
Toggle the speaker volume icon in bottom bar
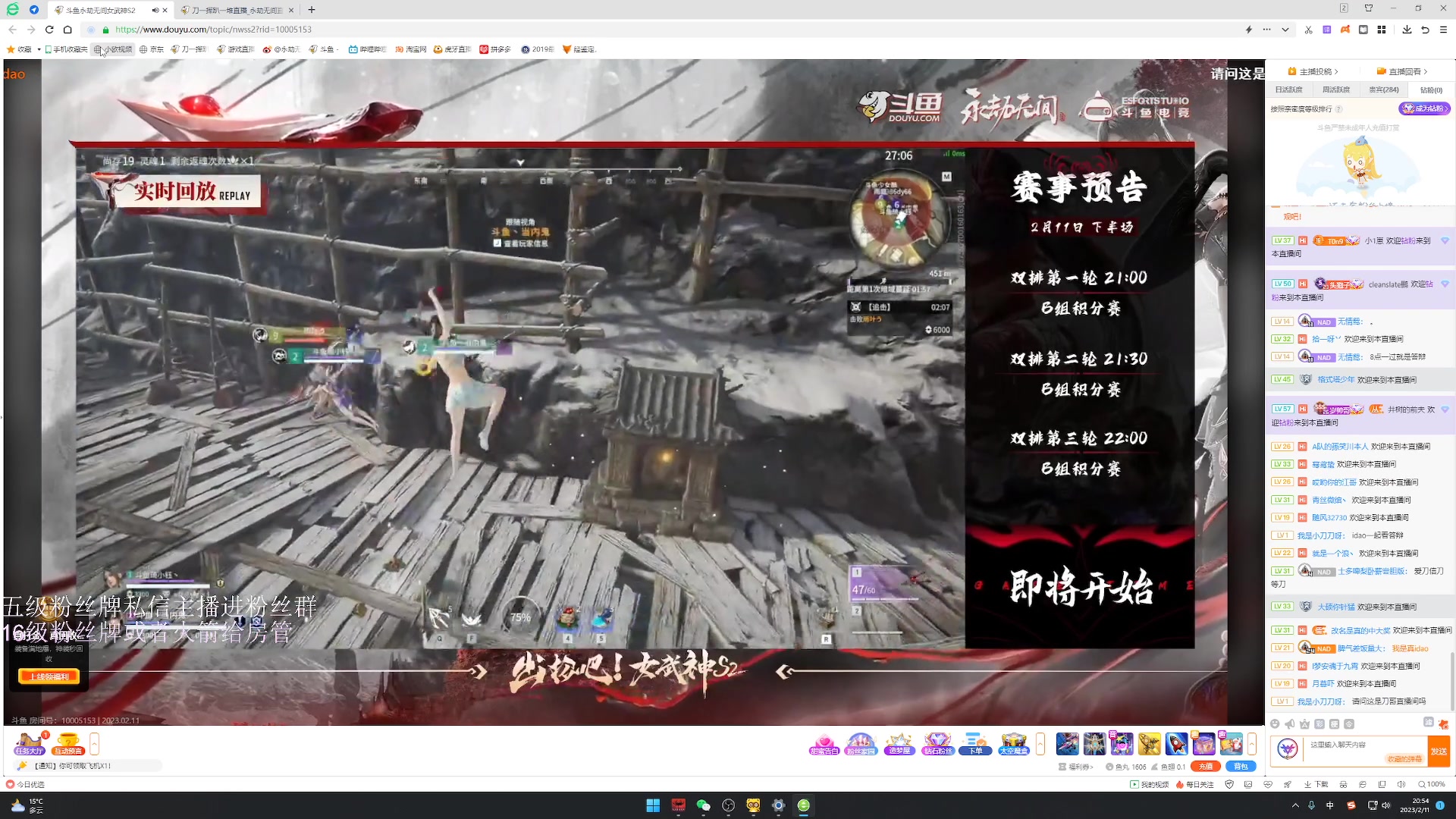click(1399, 784)
